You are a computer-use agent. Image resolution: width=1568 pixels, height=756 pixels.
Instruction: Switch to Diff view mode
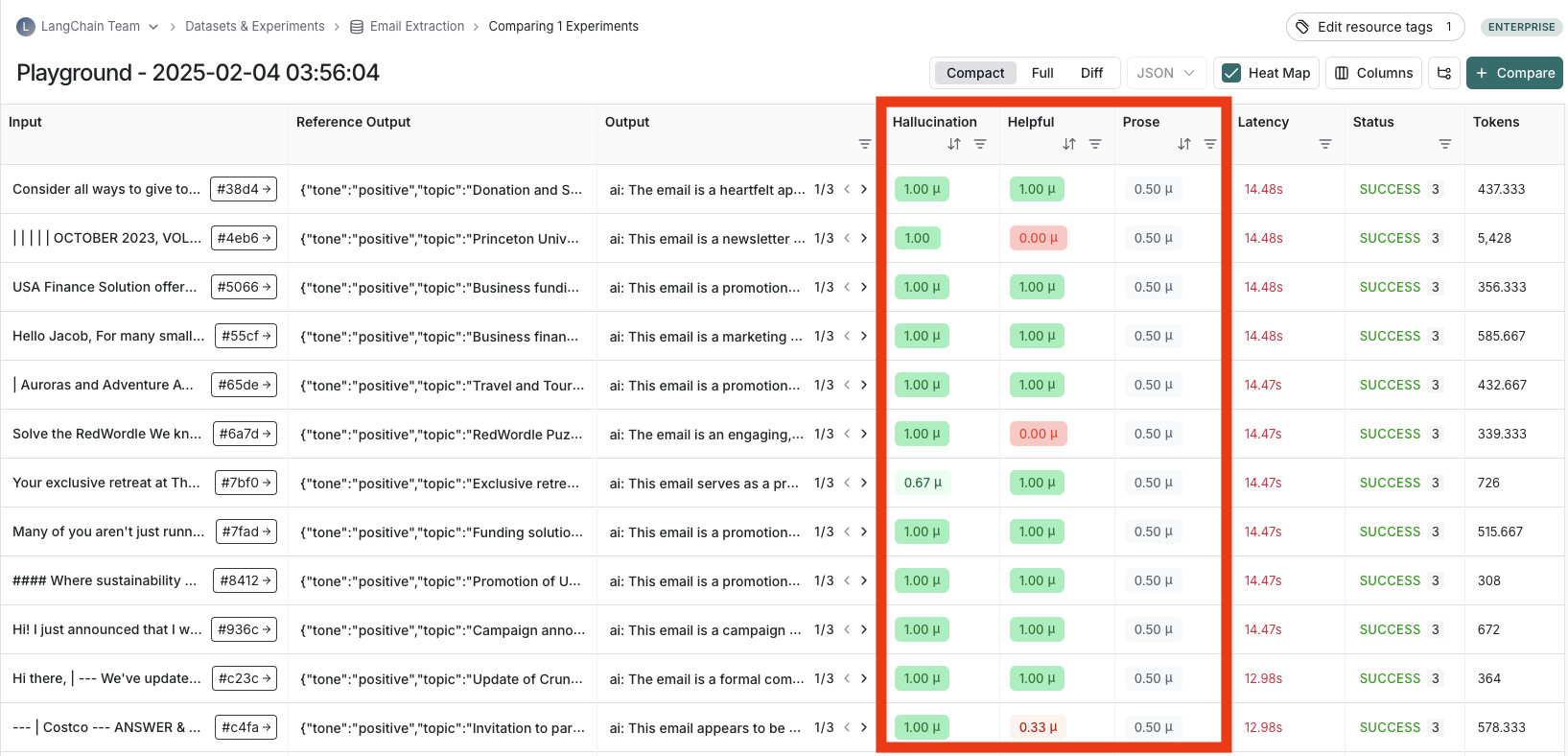pos(1091,73)
